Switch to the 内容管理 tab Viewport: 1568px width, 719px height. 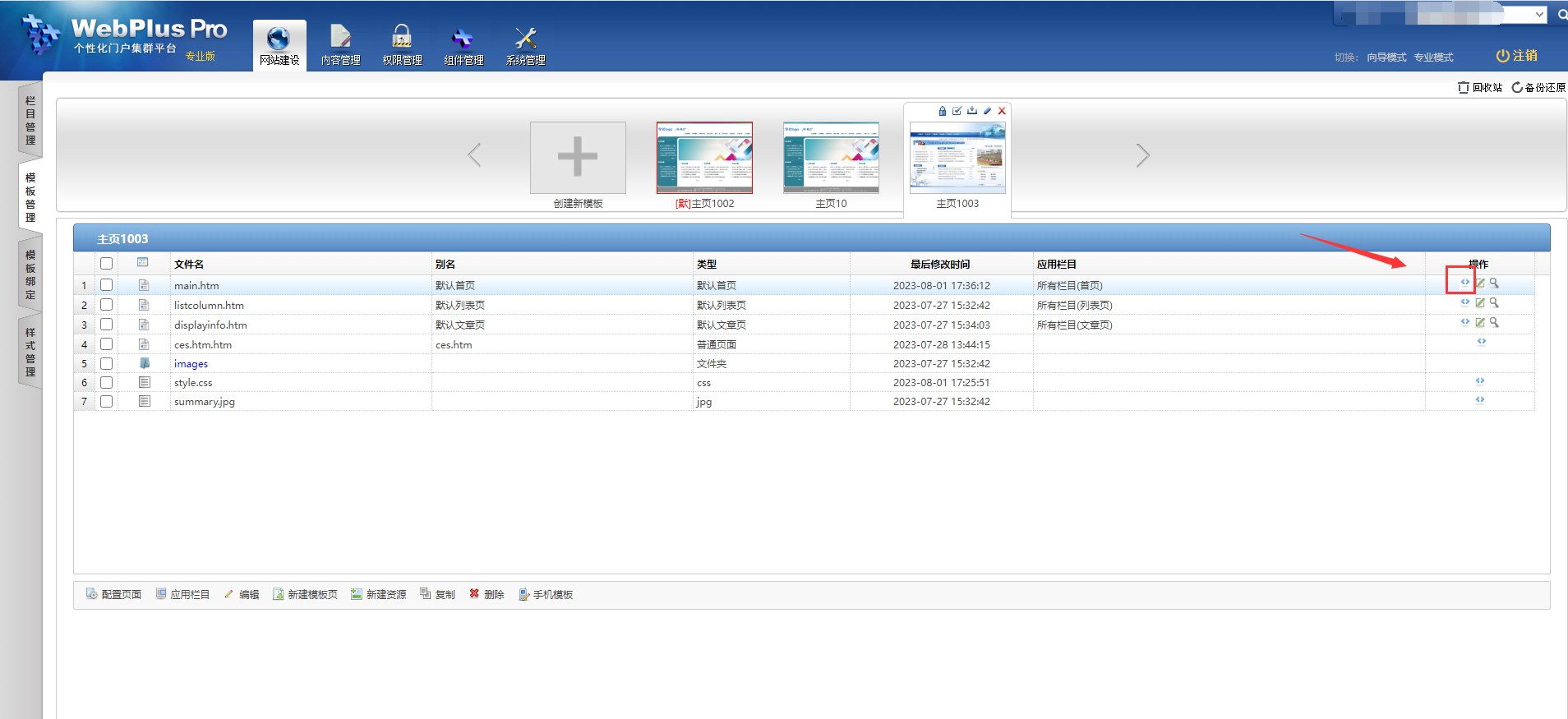pyautogui.click(x=340, y=46)
